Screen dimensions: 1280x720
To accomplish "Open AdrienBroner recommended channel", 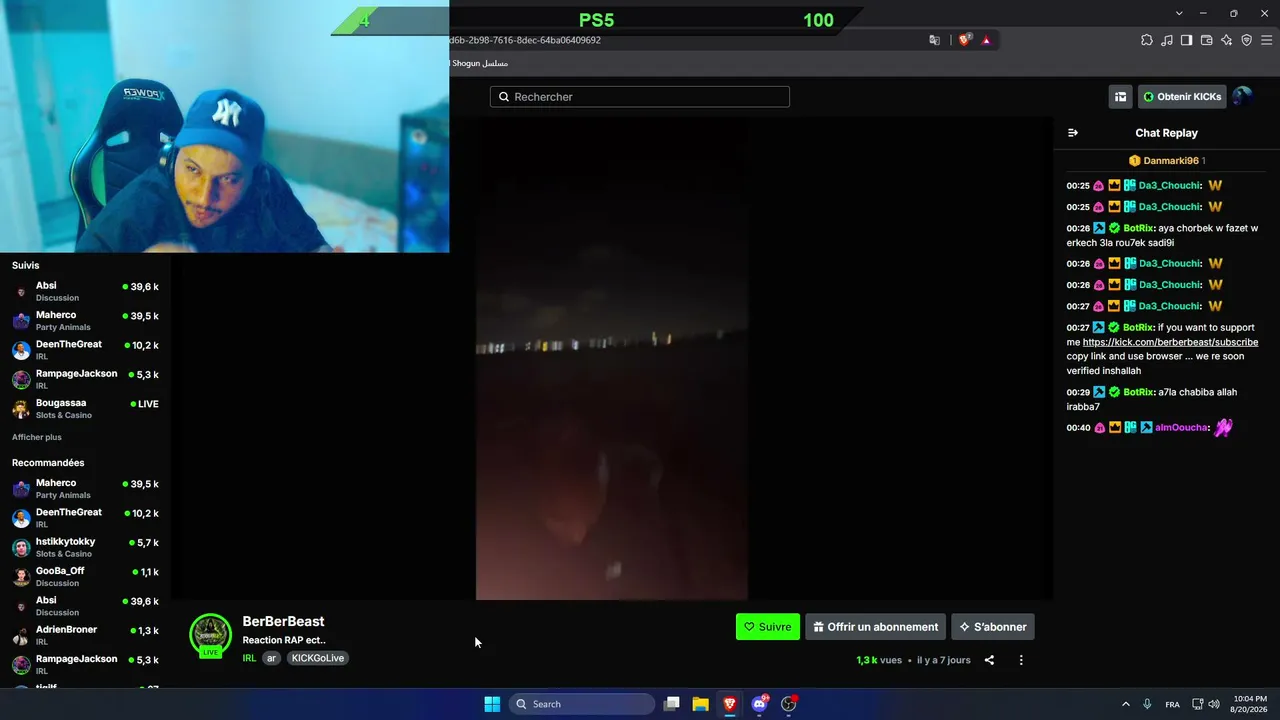I will 85,635.
